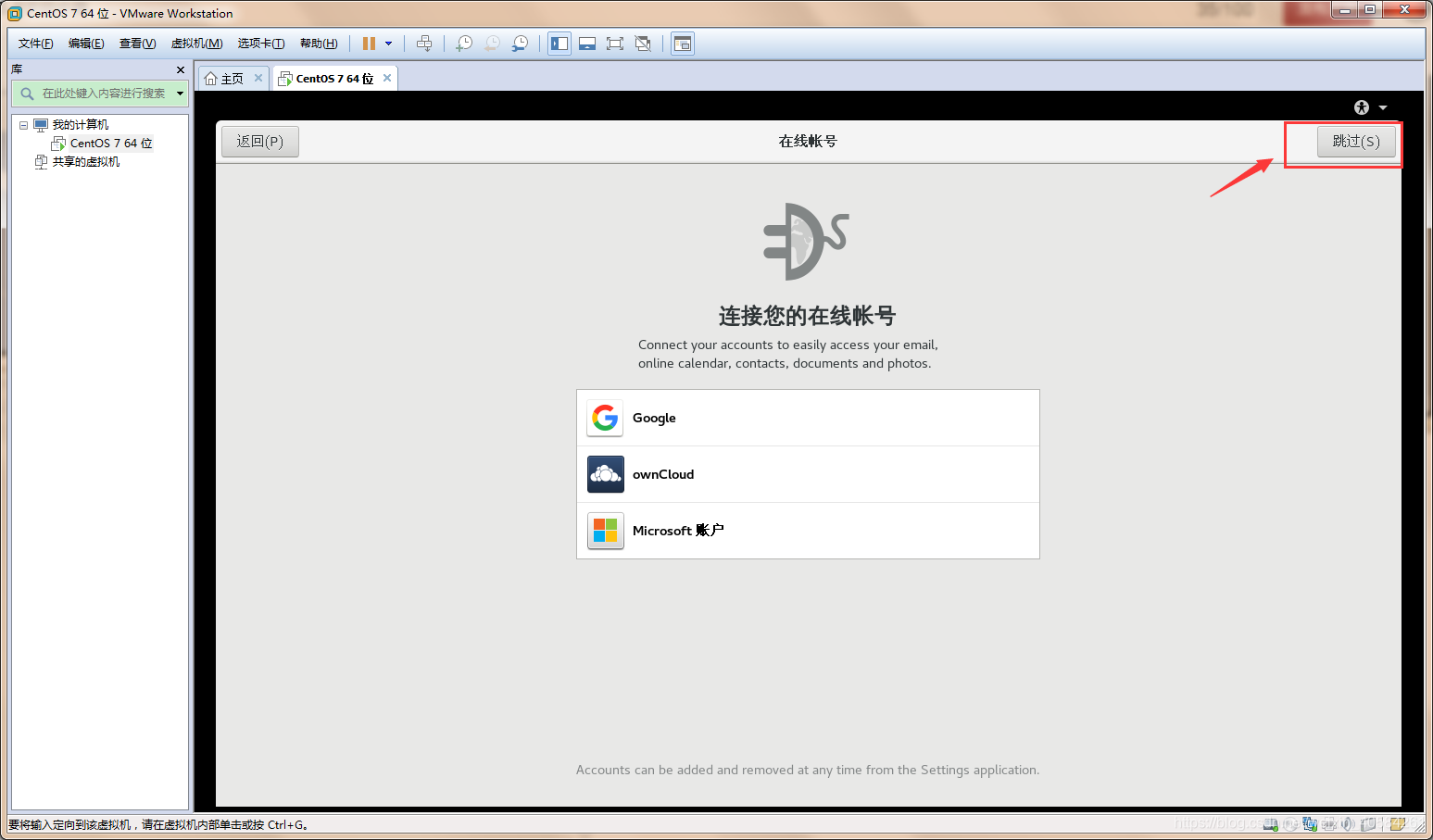The width and height of the screenshot is (1433, 840).
Task: Open the 编辑(E) menu
Action: pyautogui.click(x=86, y=44)
